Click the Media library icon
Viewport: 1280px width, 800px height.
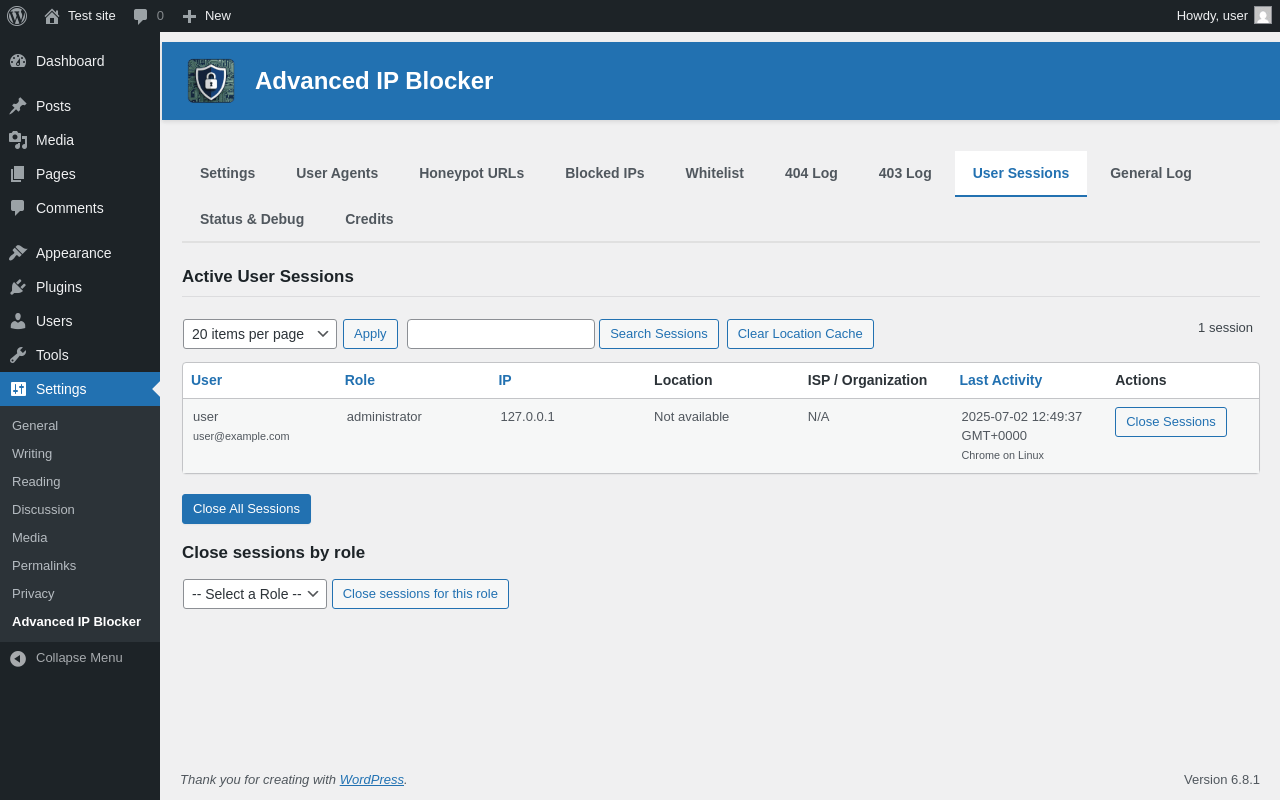click(x=18, y=140)
